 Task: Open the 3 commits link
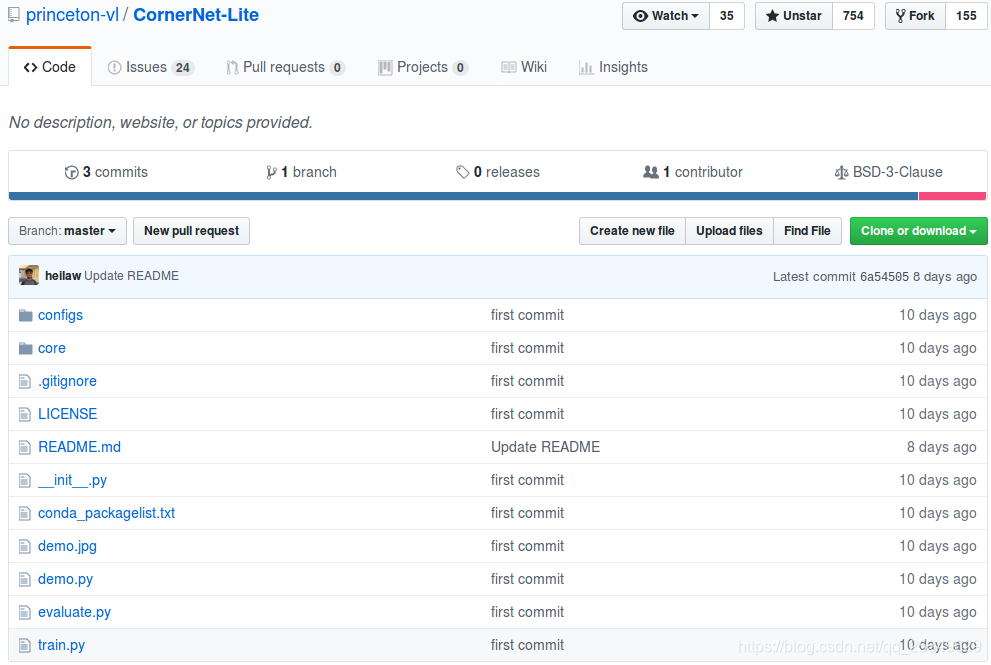click(x=106, y=172)
